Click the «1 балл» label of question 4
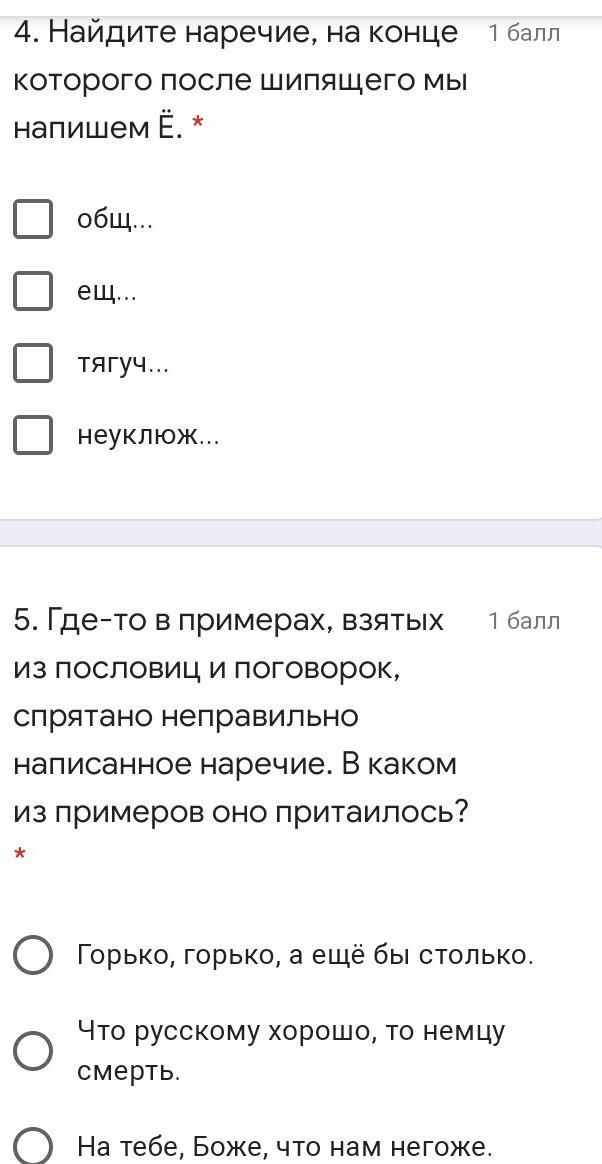The width and height of the screenshot is (602, 1164). pyautogui.click(x=524, y=34)
